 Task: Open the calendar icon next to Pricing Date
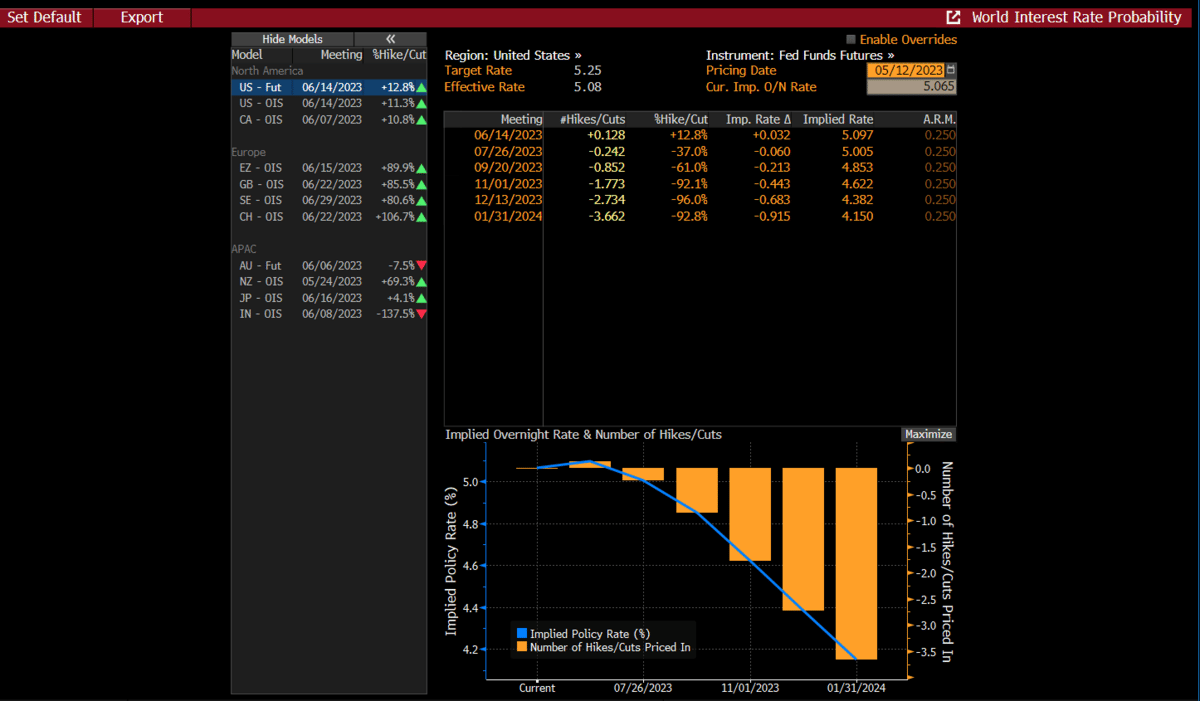pos(950,70)
